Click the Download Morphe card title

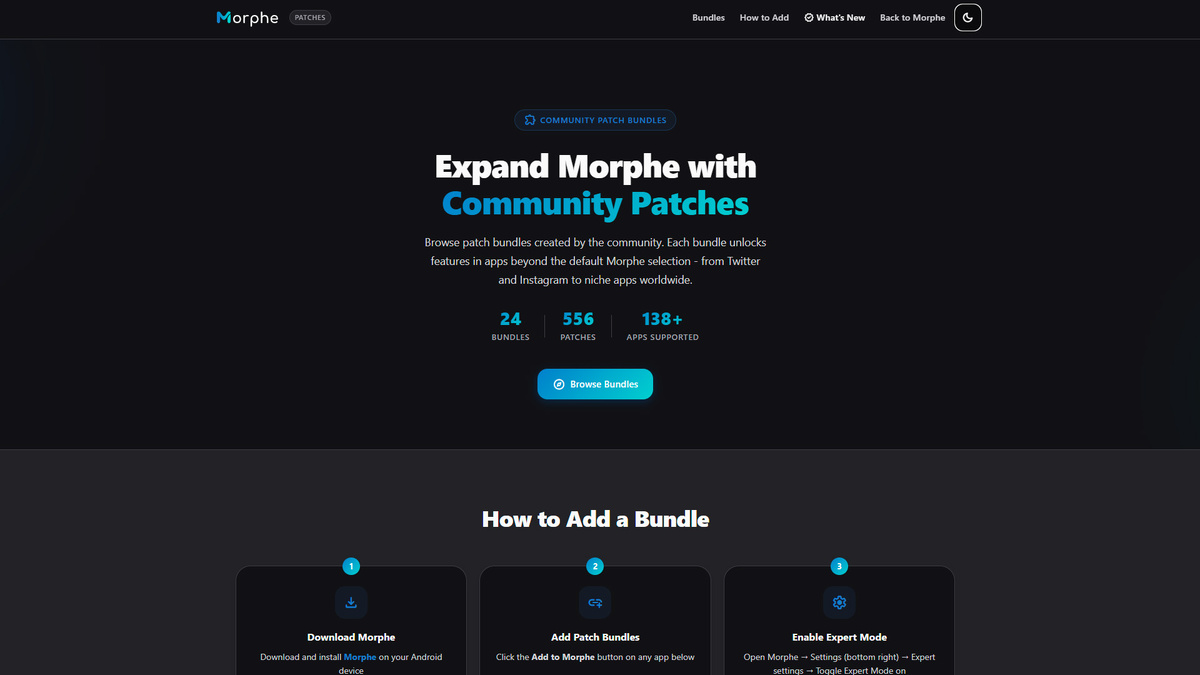[351, 637]
